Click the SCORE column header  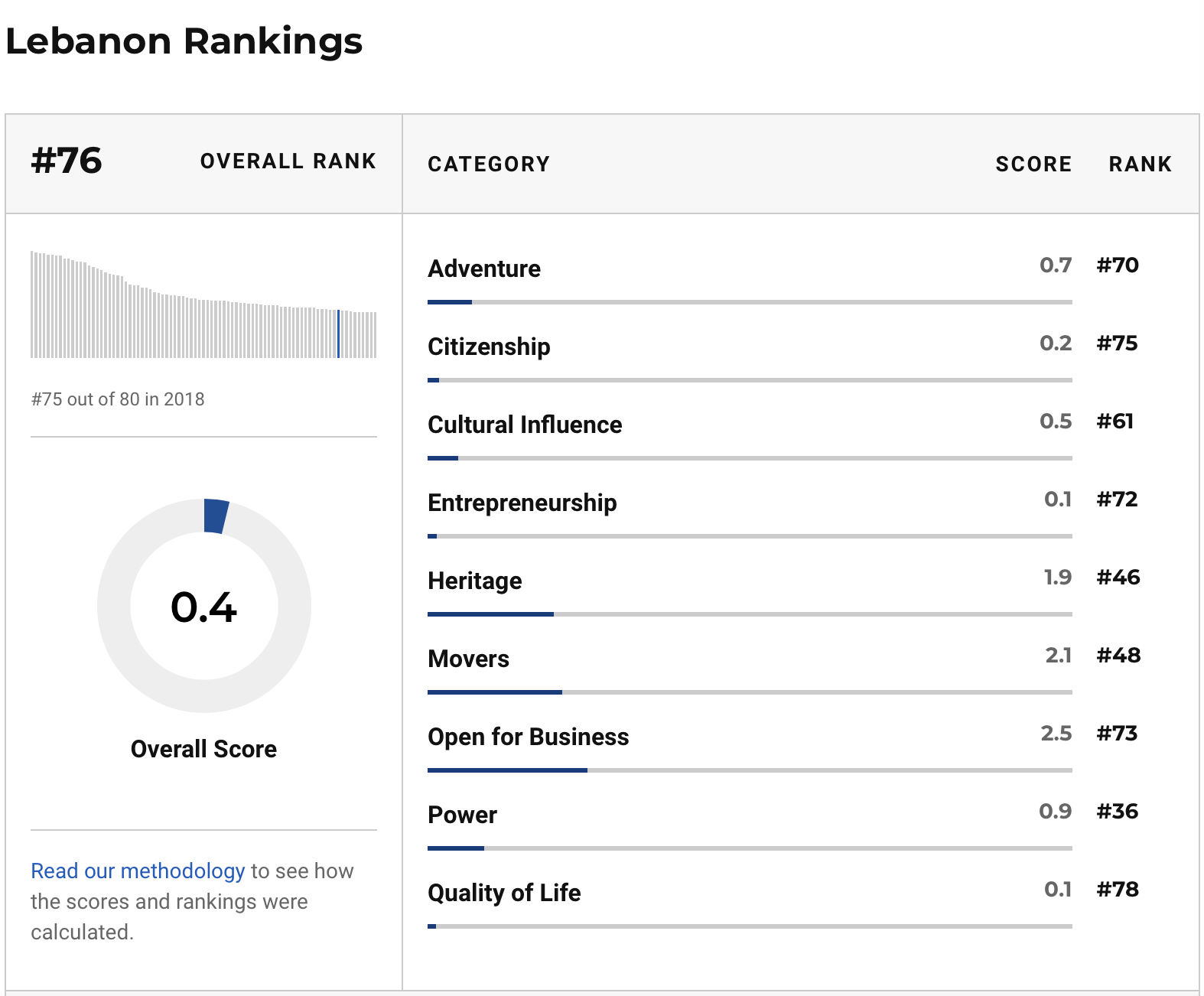[1033, 164]
